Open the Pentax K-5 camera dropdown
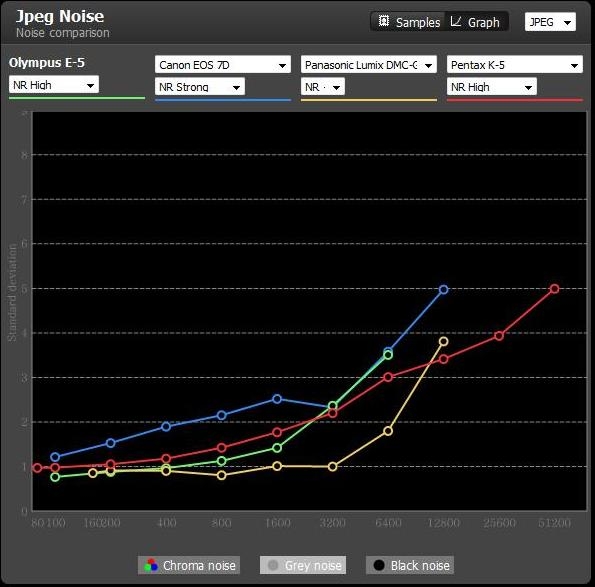 point(515,65)
